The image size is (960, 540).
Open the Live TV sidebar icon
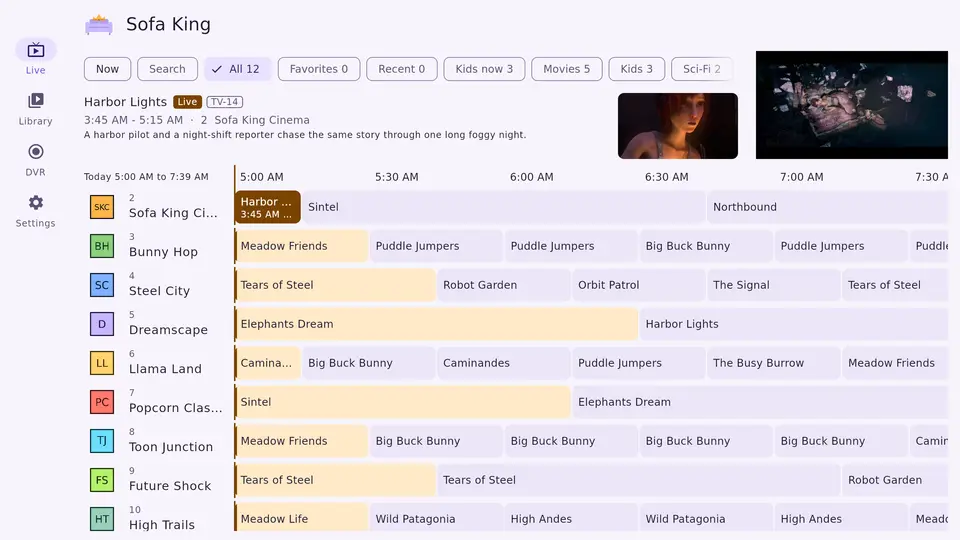(36, 50)
